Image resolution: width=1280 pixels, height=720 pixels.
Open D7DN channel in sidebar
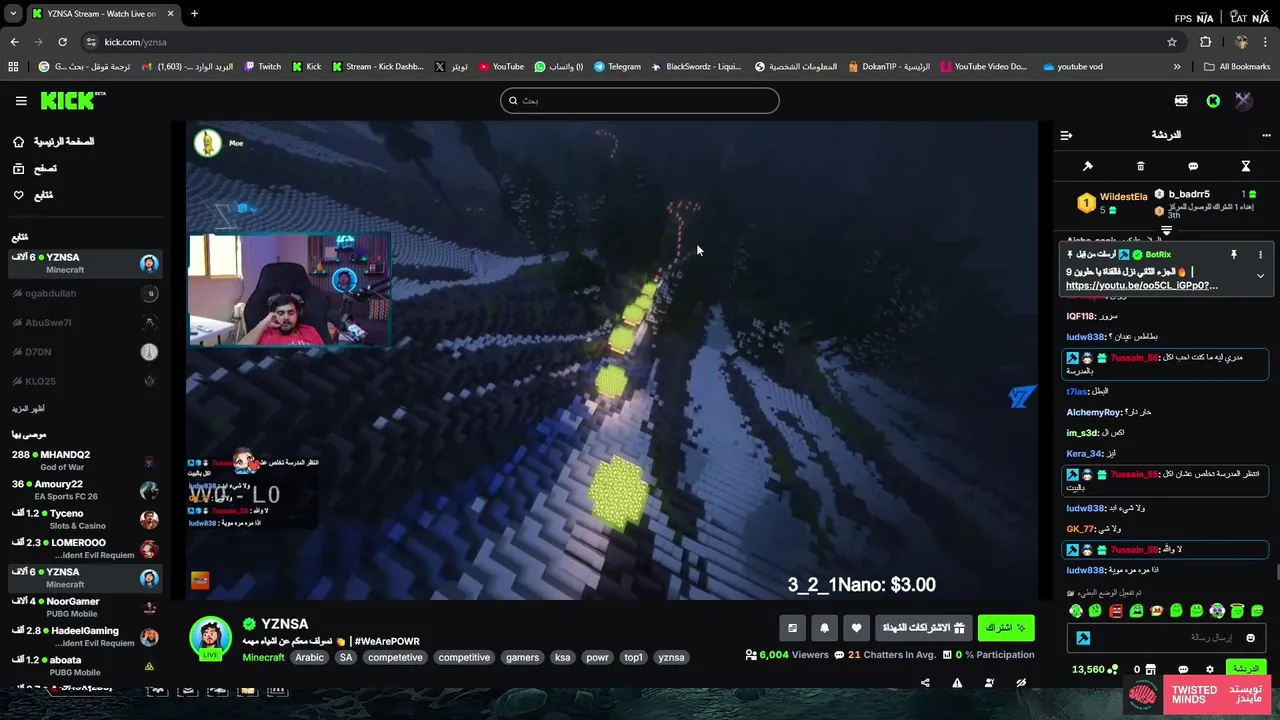click(x=85, y=352)
